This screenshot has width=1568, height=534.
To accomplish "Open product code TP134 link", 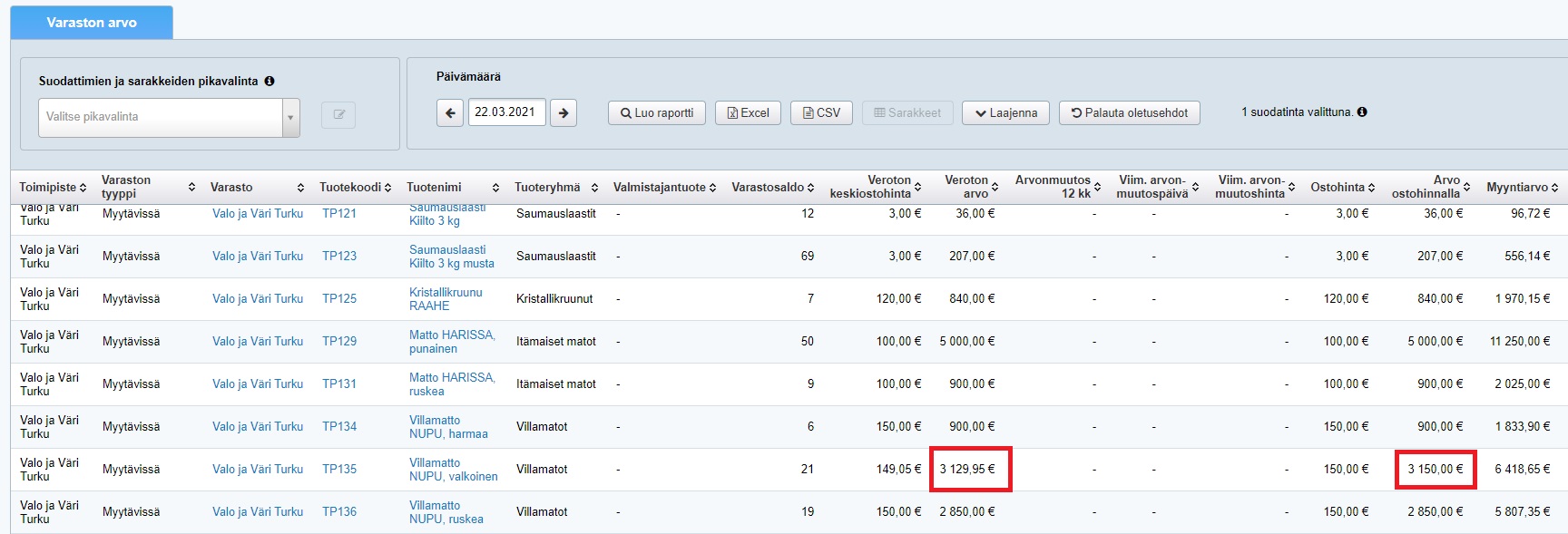I will [339, 427].
